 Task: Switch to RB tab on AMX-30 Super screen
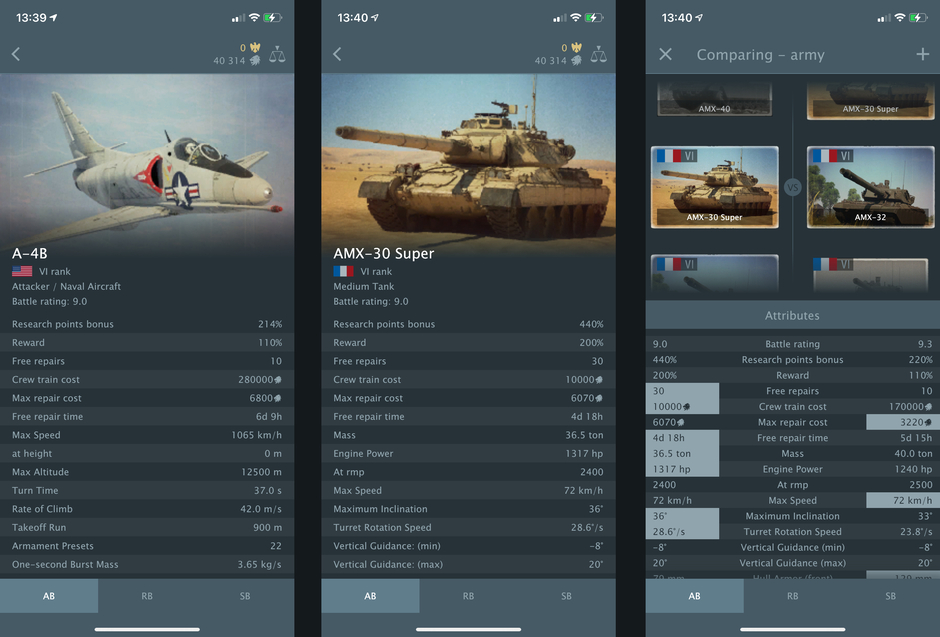tap(468, 596)
